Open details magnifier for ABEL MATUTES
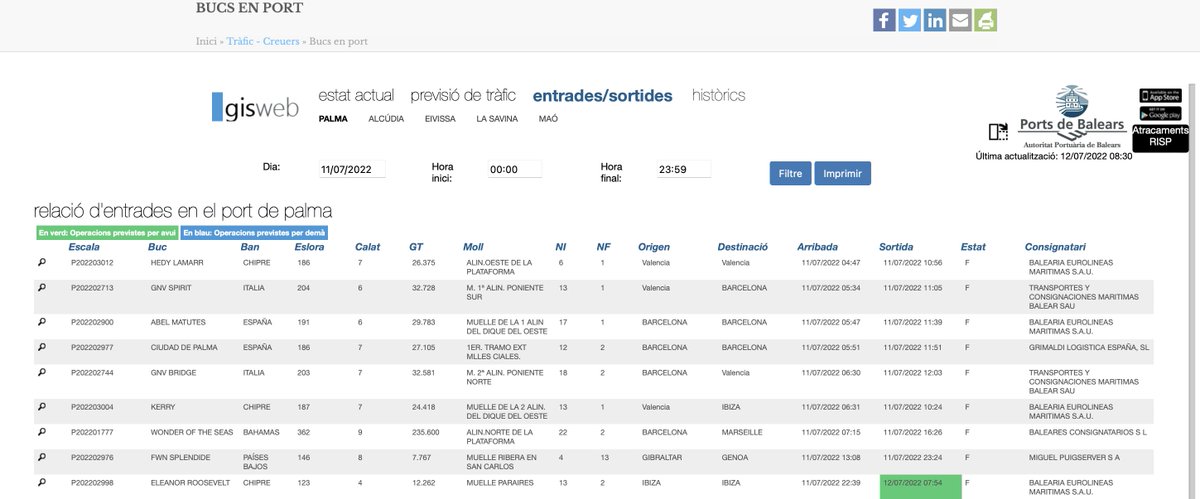1200x499 pixels. pyautogui.click(x=42, y=322)
